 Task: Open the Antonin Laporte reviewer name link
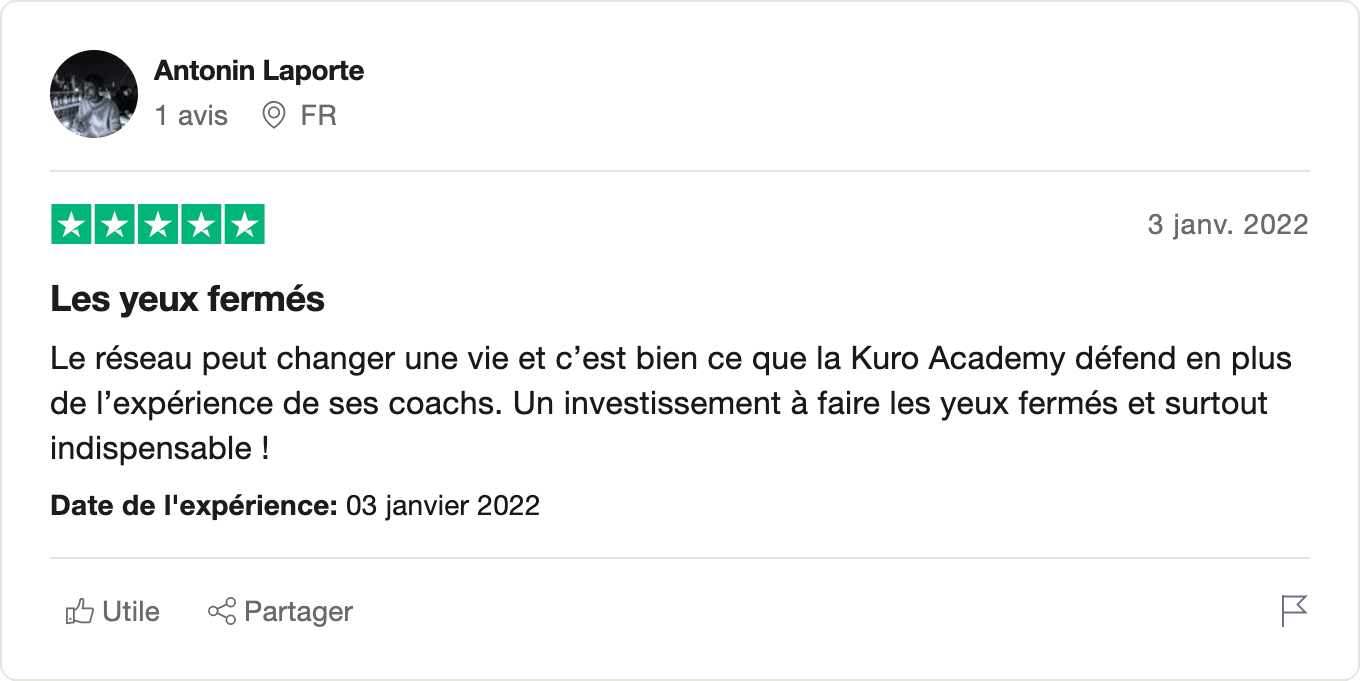(x=259, y=71)
